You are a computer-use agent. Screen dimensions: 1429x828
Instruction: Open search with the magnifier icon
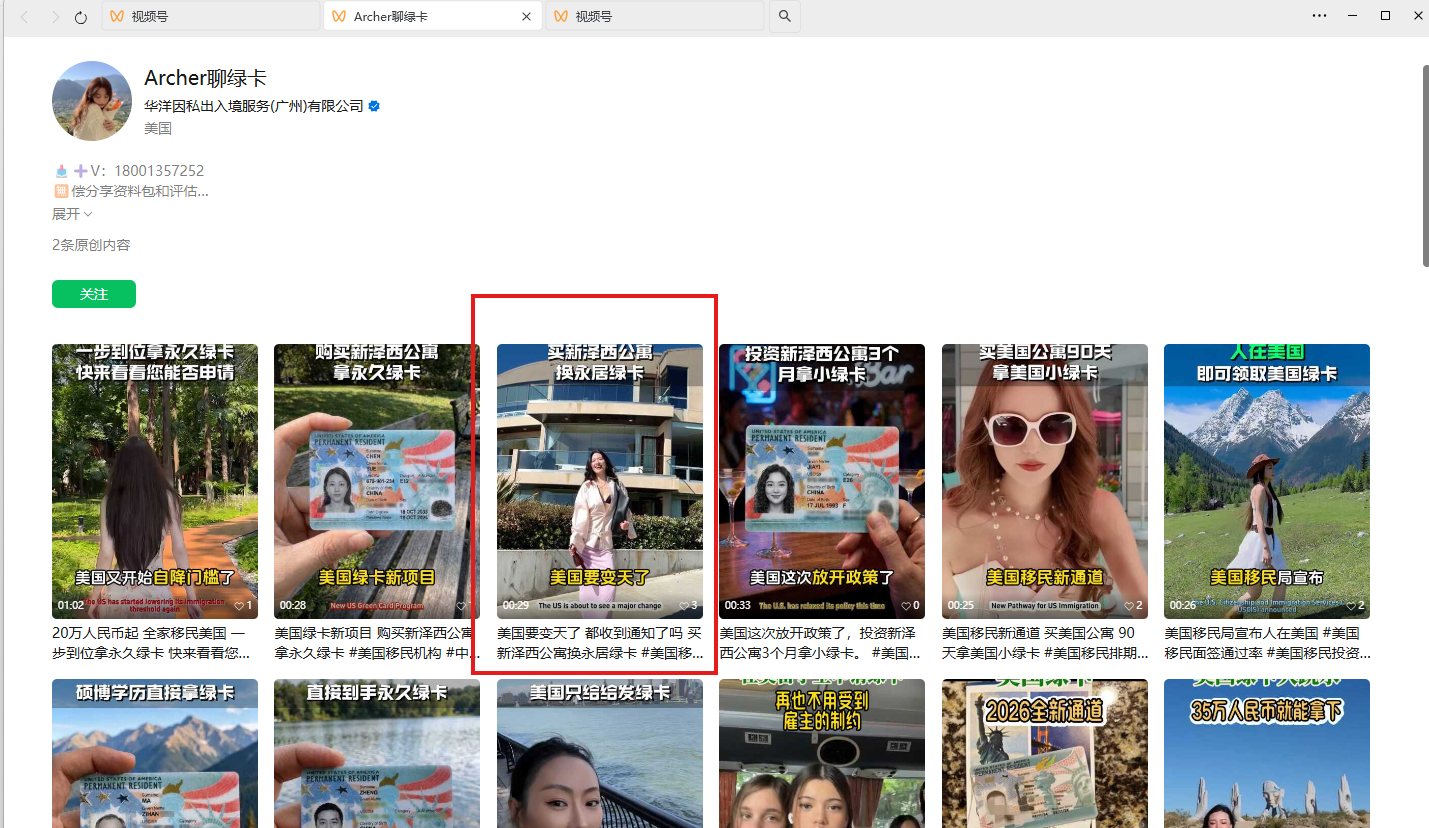tap(785, 16)
